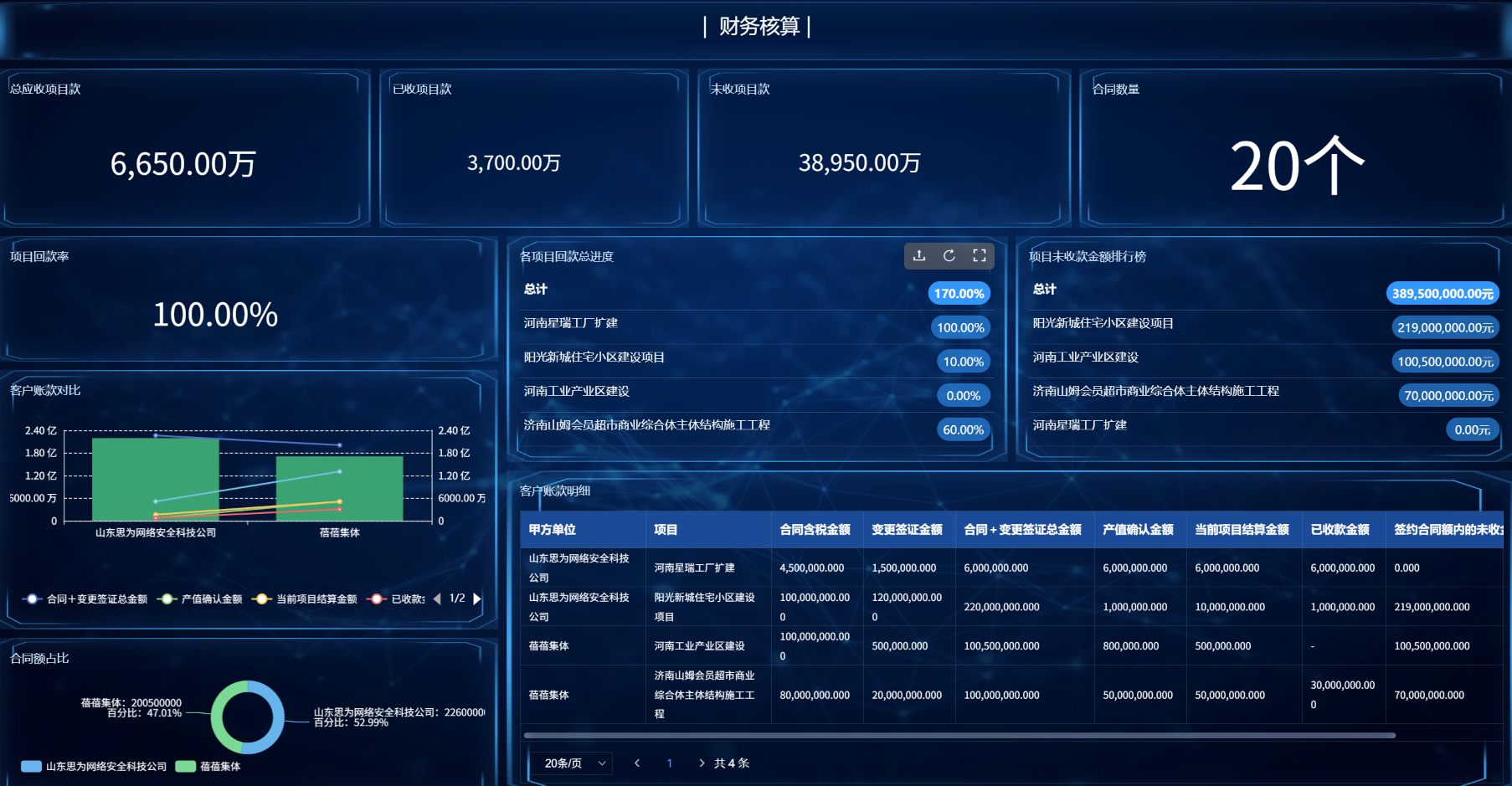The height and width of the screenshot is (786, 1512).
Task: Refresh the 各项目回款总进度 chart
Action: tap(949, 256)
